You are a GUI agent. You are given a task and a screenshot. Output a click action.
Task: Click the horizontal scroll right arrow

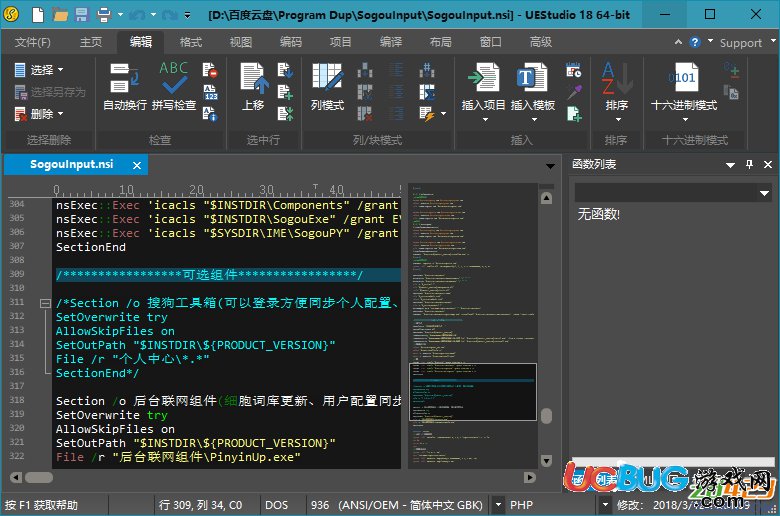[530, 477]
